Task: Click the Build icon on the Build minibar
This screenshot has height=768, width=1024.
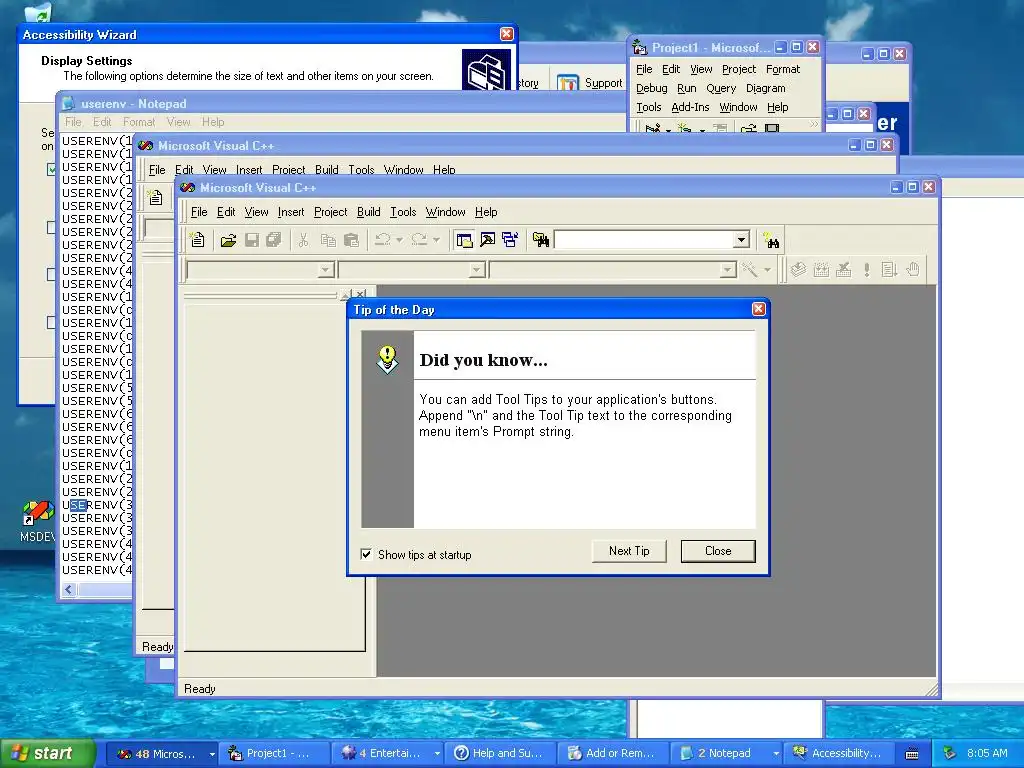Action: tap(821, 269)
